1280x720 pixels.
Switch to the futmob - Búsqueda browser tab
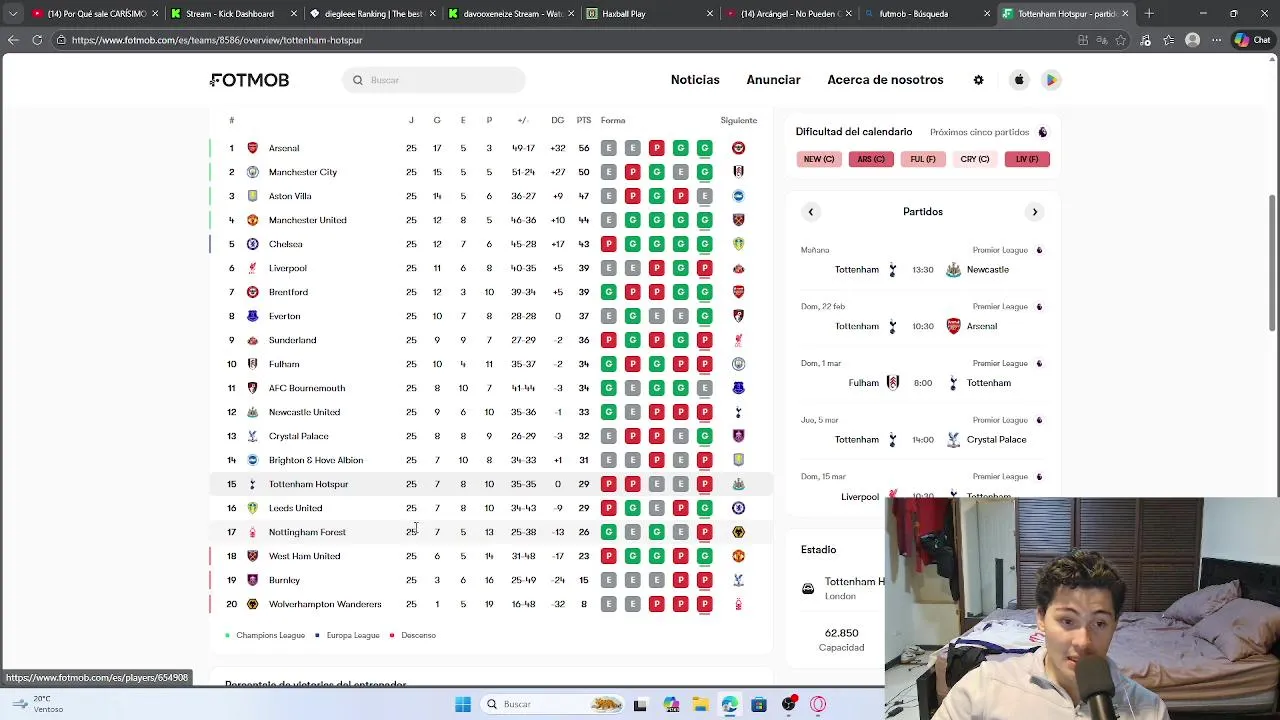pos(928,14)
